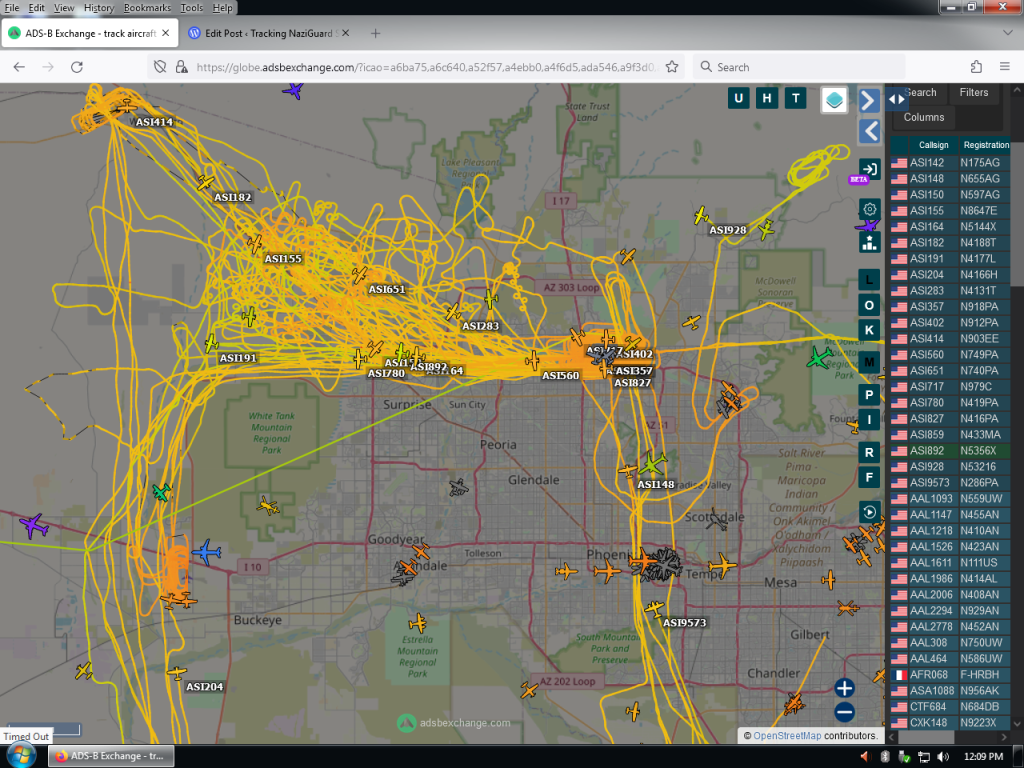Select the AFR068 row
This screenshot has height=768, width=1024.
pyautogui.click(x=950, y=675)
